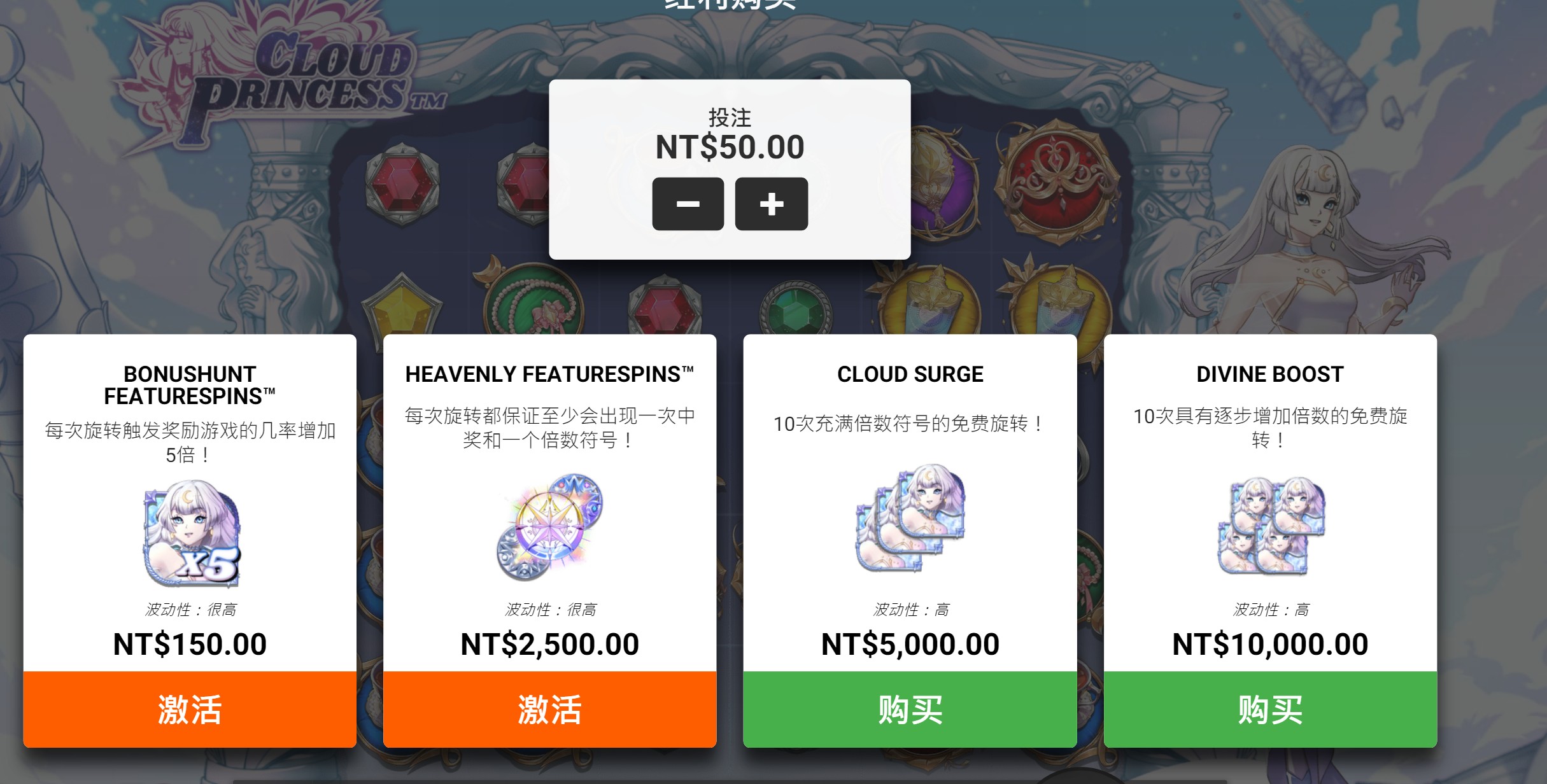The width and height of the screenshot is (1547, 784).
Task: Select the DIVINE BOOST card title
Action: pyautogui.click(x=1270, y=374)
